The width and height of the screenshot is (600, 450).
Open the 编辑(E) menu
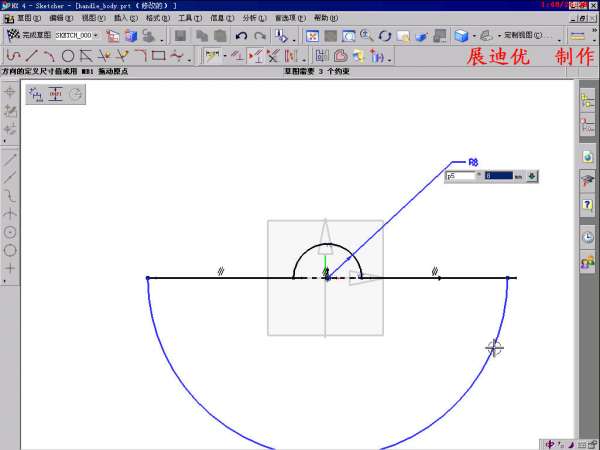point(61,18)
